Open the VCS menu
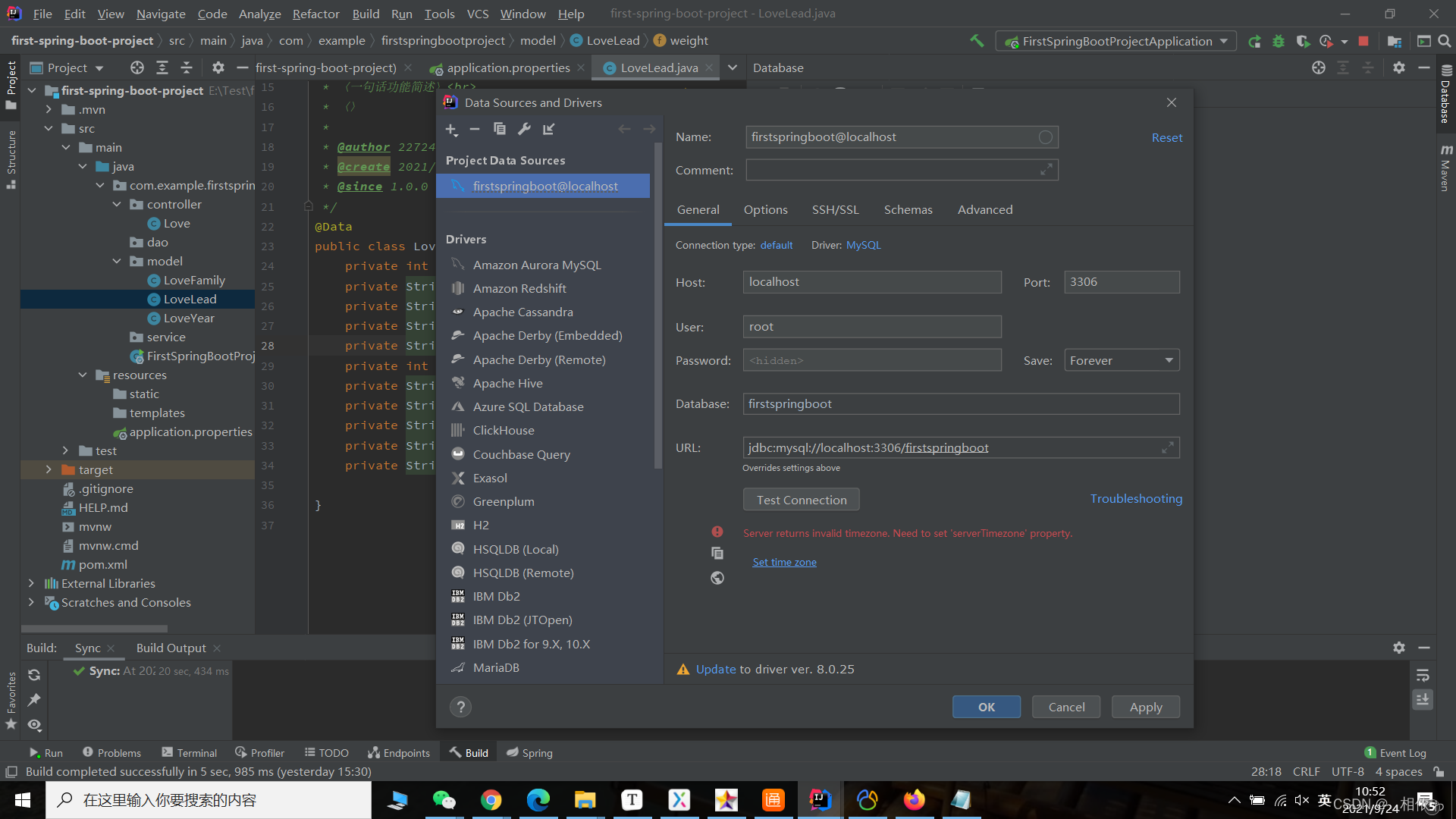Screen dimensions: 1456x819 coord(478,14)
